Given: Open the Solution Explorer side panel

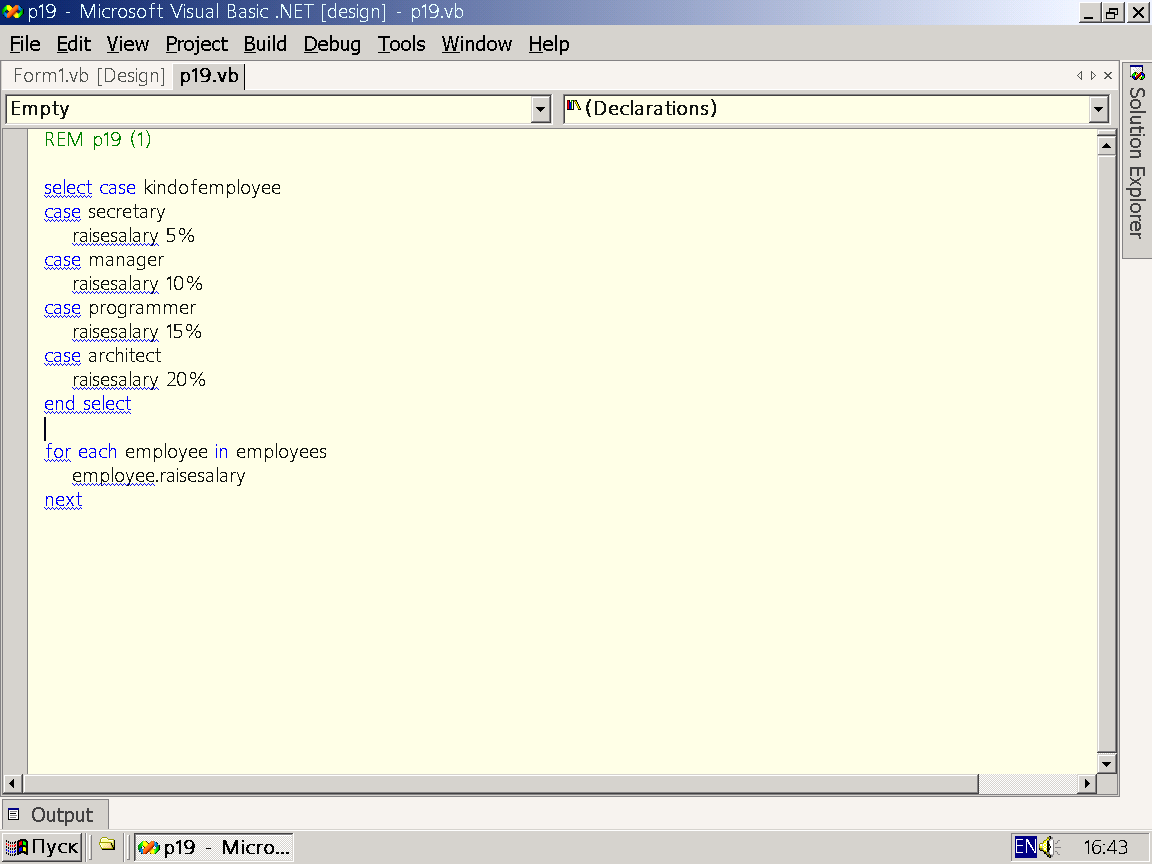Looking at the screenshot, I should pyautogui.click(x=1136, y=160).
